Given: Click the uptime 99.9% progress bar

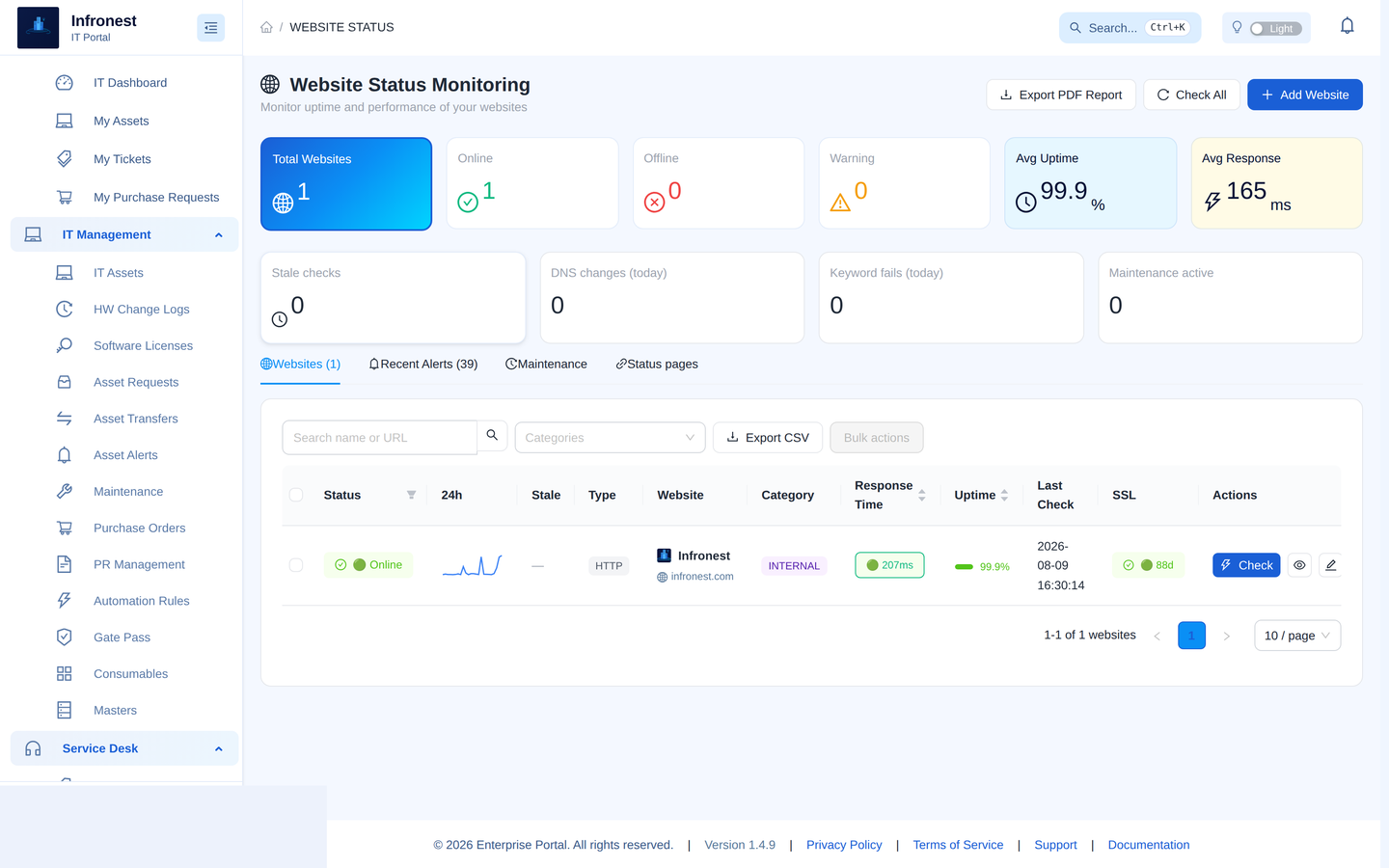Looking at the screenshot, I should 964,567.
